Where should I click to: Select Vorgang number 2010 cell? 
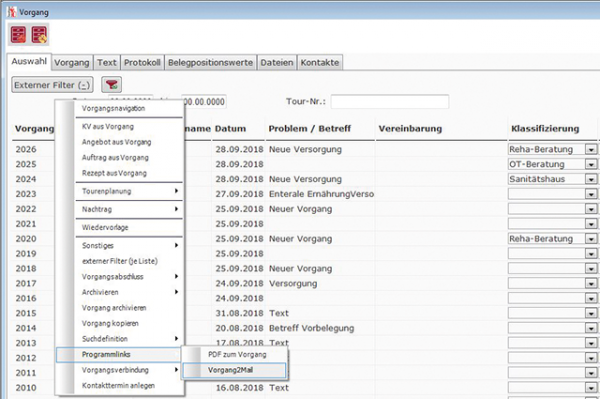click(26, 388)
